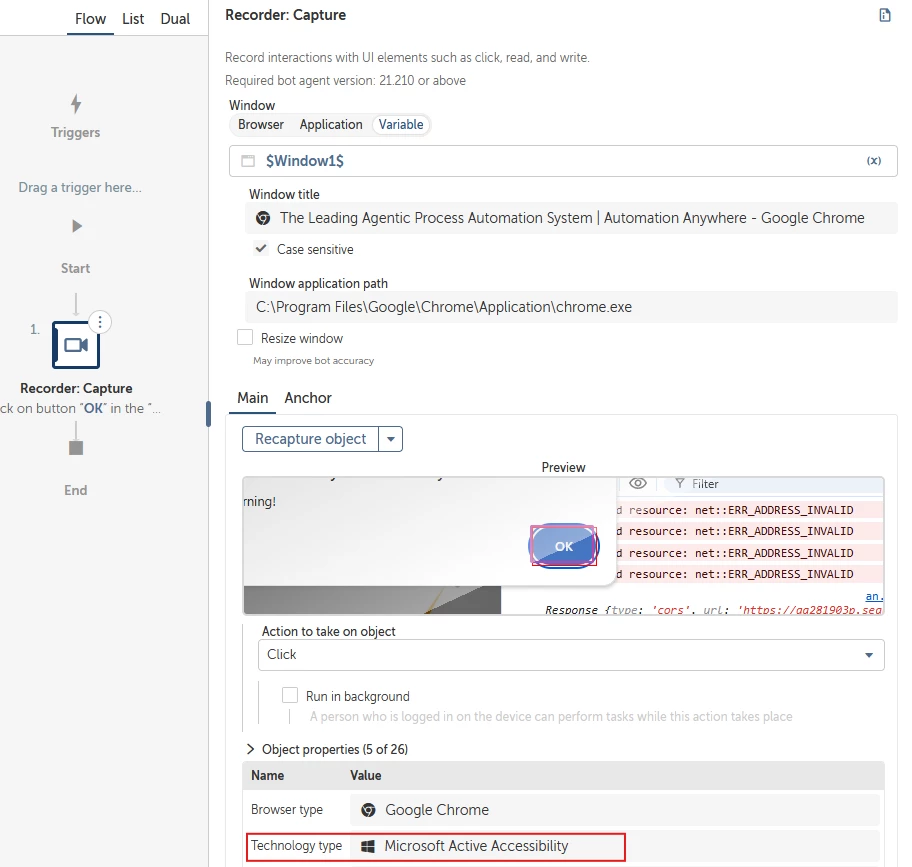The image size is (912, 867).
Task: Click the panel divider collapse handle
Action: click(208, 414)
